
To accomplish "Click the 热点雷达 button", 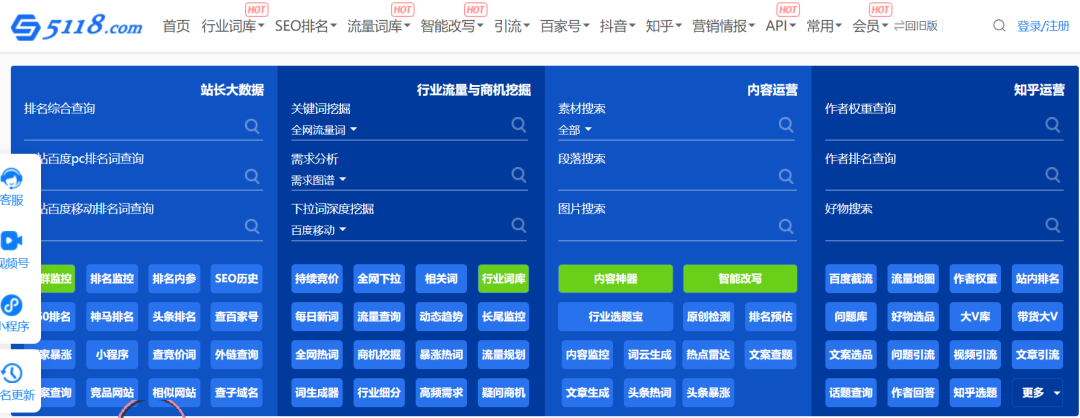I will [x=708, y=355].
